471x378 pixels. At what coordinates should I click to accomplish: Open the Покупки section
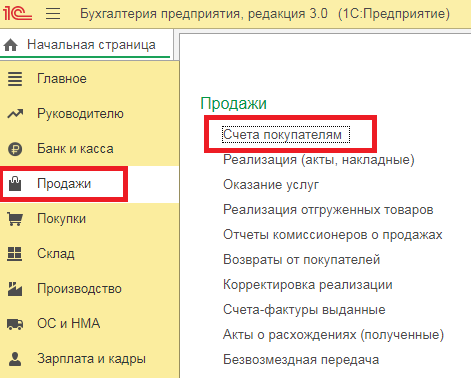tap(89, 219)
